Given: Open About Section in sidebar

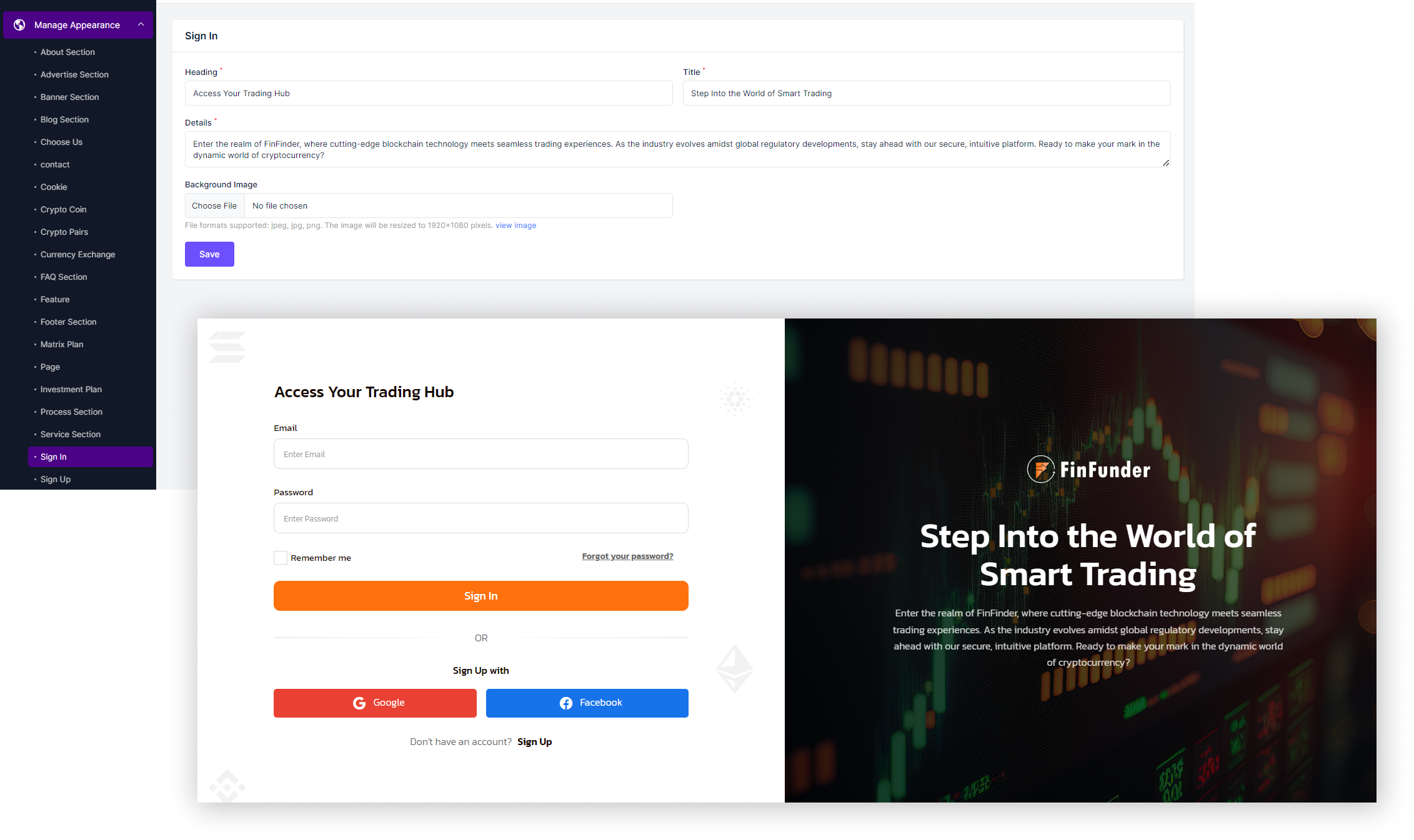Looking at the screenshot, I should click(67, 52).
